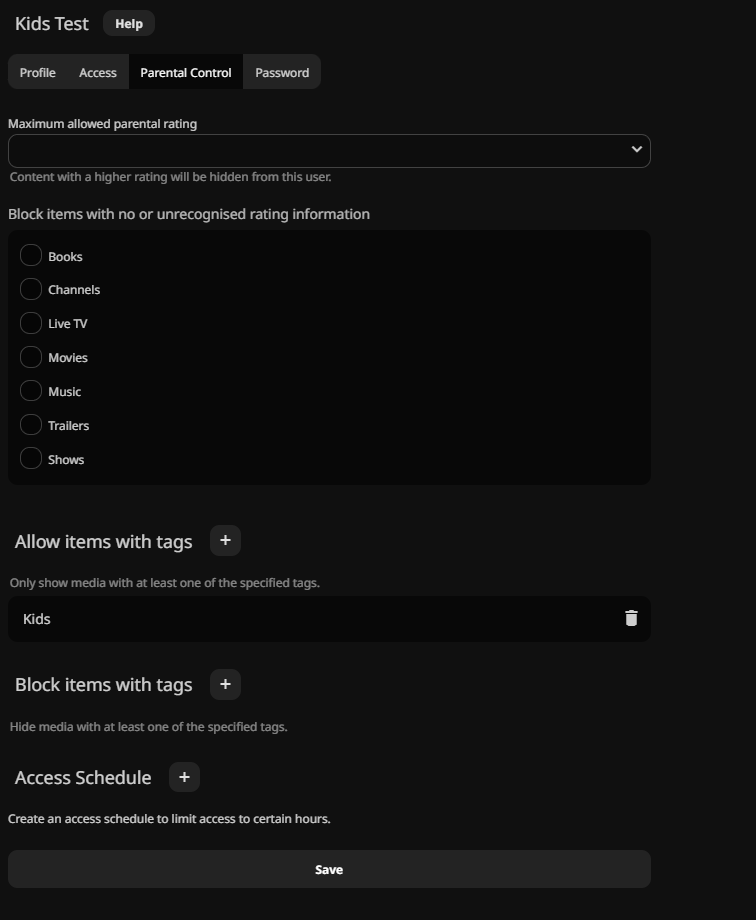This screenshot has height=920, width=756.
Task: Open the Access tab
Action: point(98,73)
